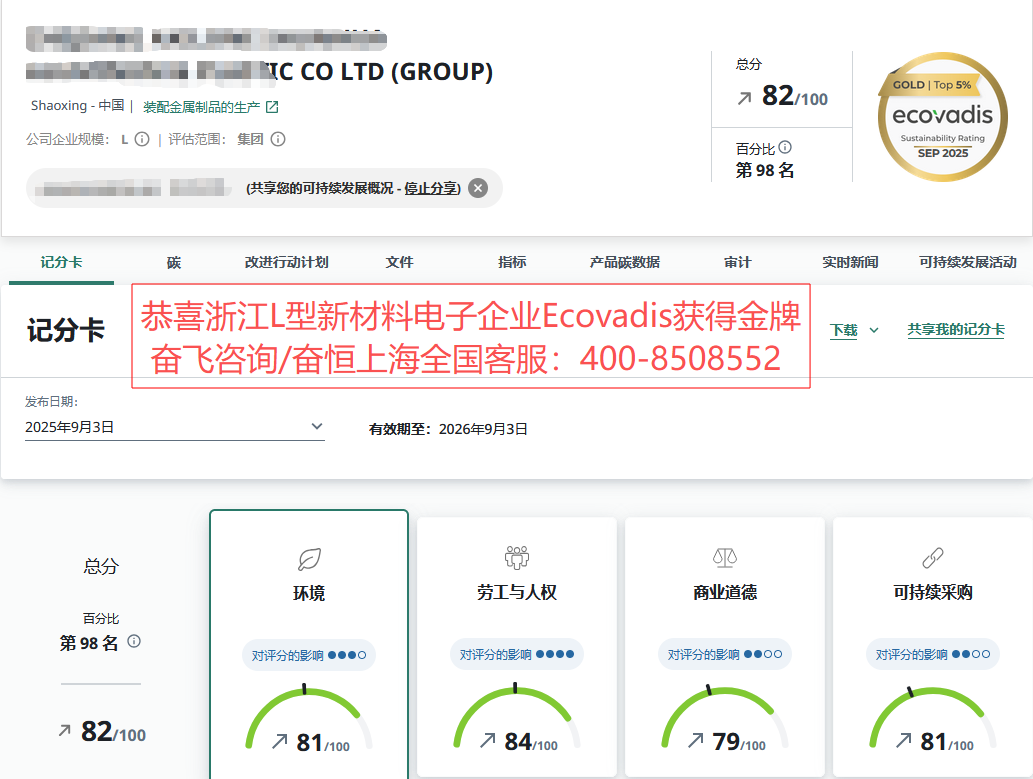This screenshot has width=1033, height=779.
Task: Click the 对评分的影响 chip on the 可持续采购 card
Action: point(933,654)
